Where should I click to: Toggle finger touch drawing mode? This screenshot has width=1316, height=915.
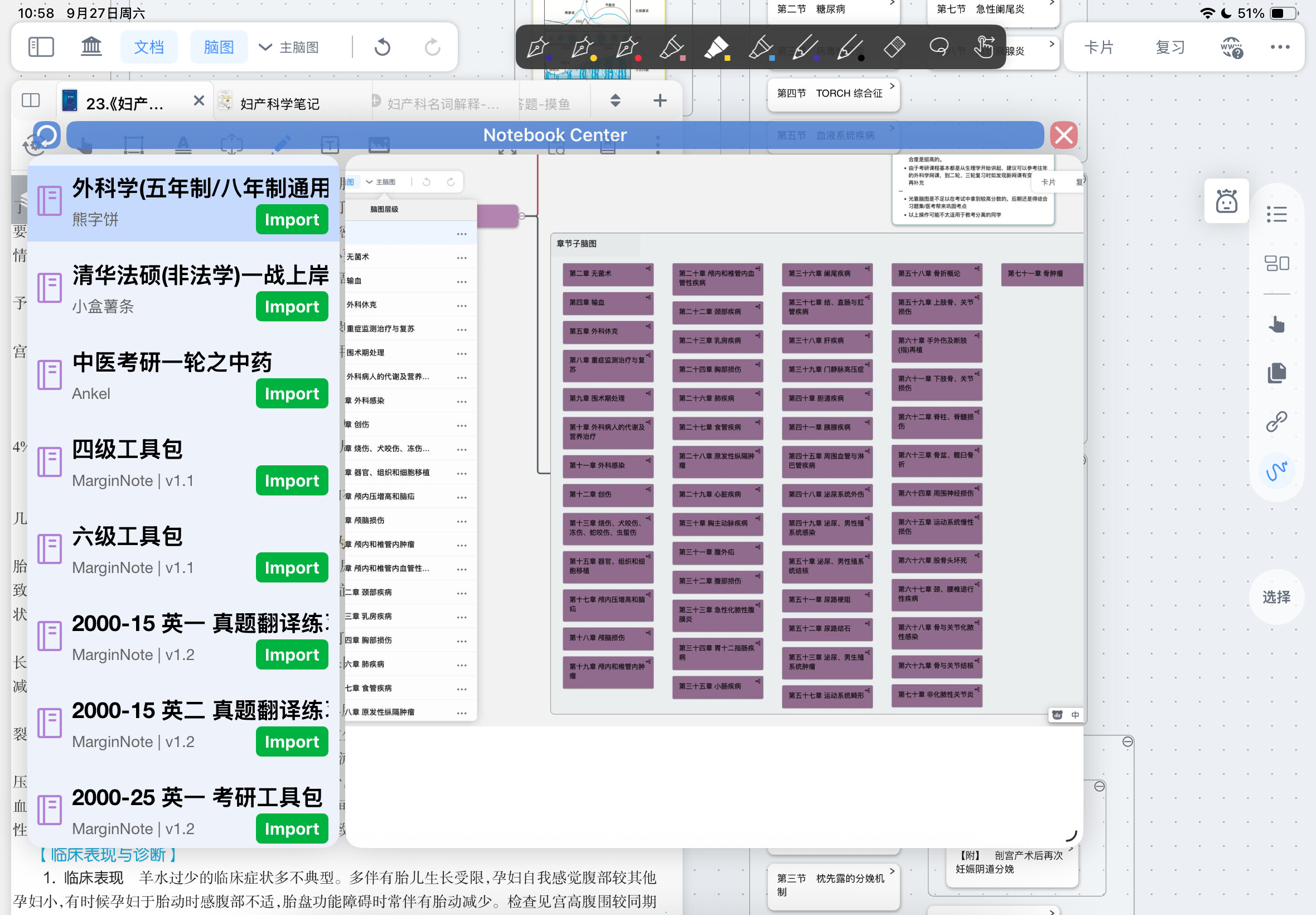click(x=984, y=47)
